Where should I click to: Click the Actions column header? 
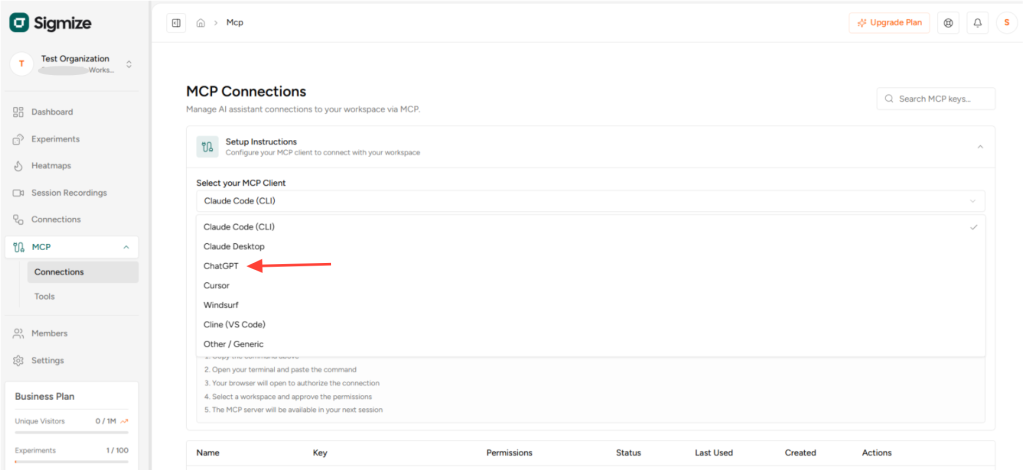[876, 453]
